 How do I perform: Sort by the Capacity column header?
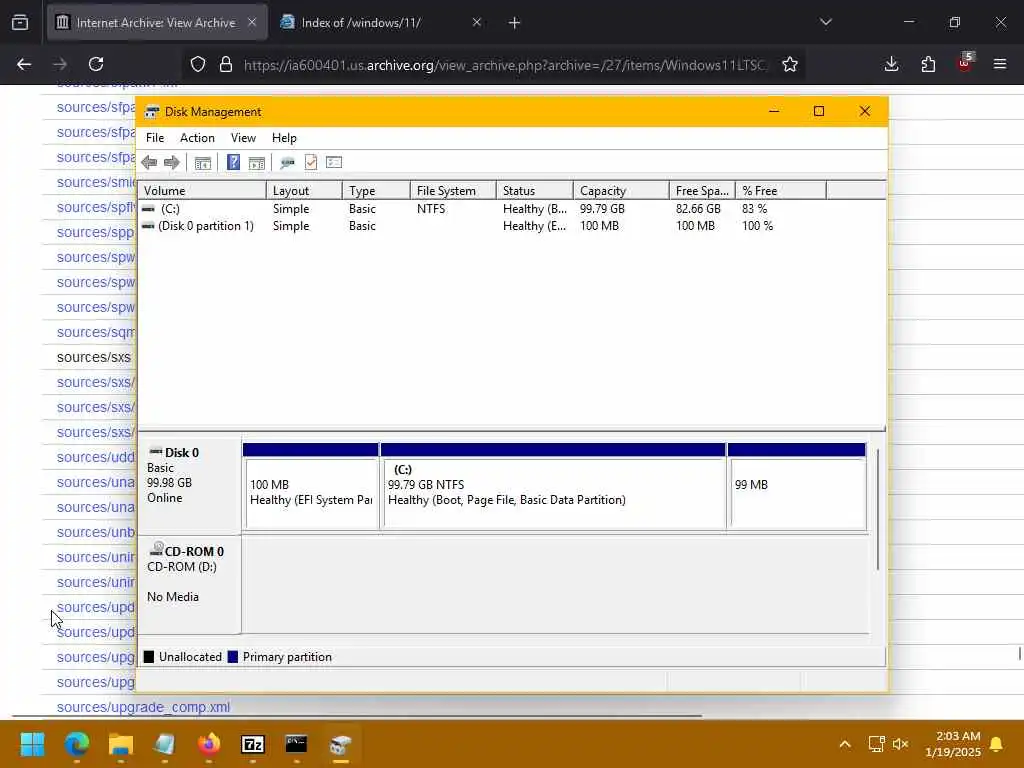pyautogui.click(x=621, y=191)
